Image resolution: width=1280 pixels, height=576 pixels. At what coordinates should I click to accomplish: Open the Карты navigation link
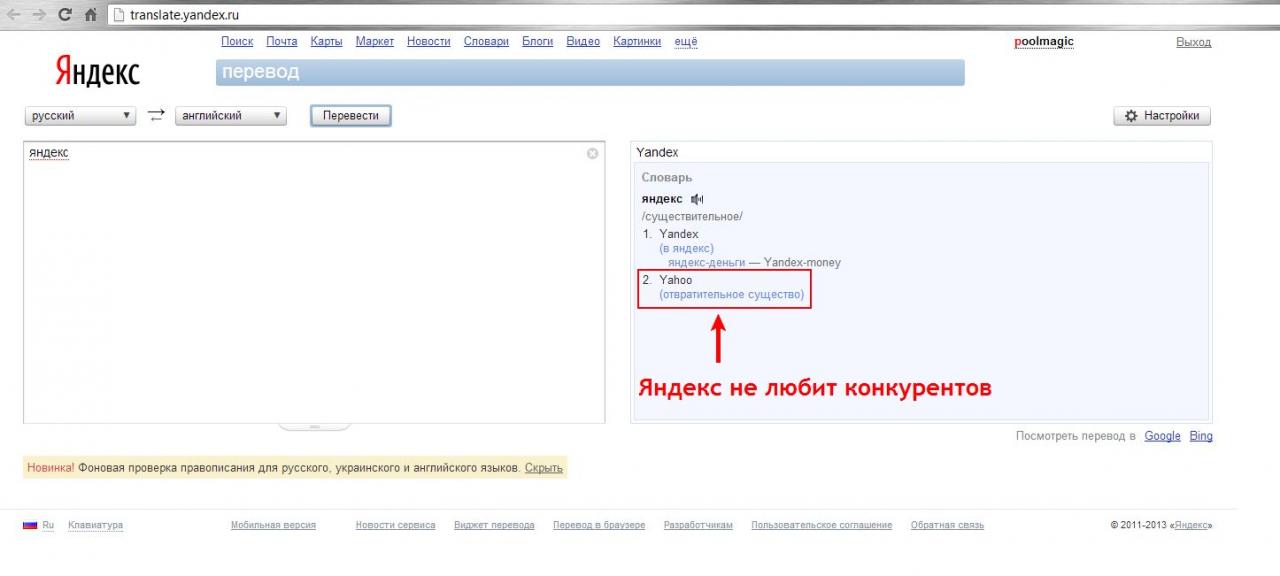pyautogui.click(x=326, y=41)
